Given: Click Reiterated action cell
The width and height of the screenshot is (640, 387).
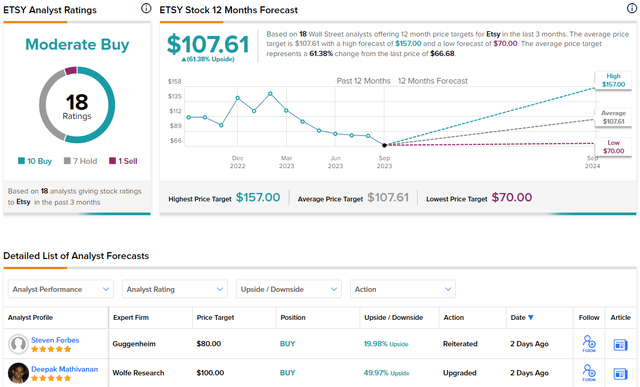Looking at the screenshot, I should point(460,344).
